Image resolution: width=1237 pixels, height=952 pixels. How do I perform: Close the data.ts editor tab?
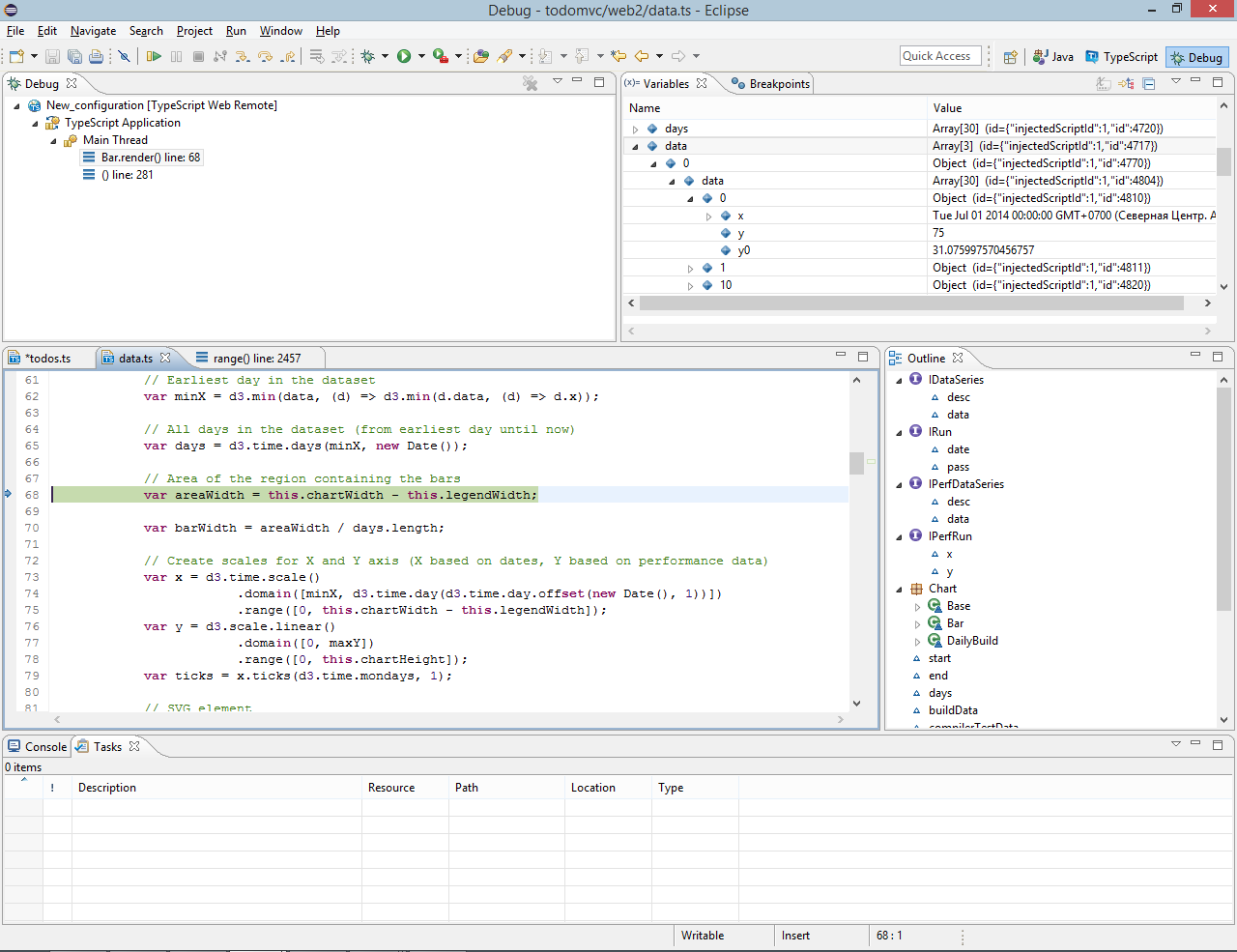pos(165,358)
